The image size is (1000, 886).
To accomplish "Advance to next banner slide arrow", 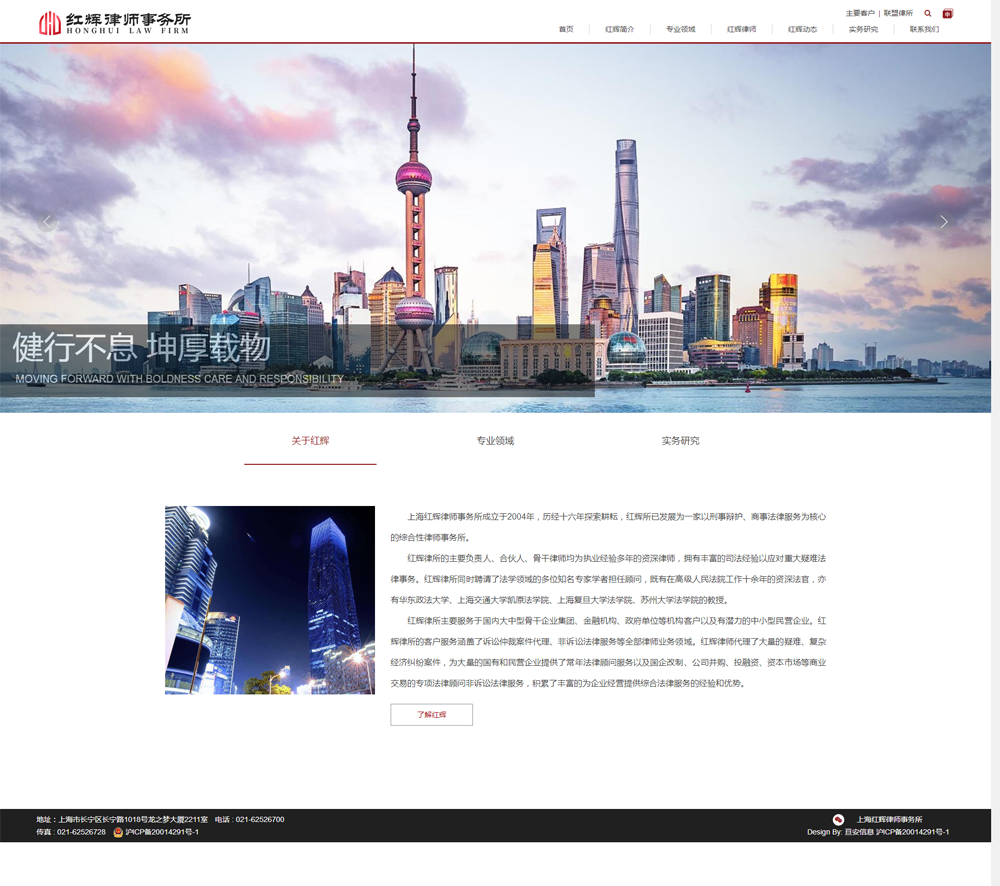I will (943, 222).
